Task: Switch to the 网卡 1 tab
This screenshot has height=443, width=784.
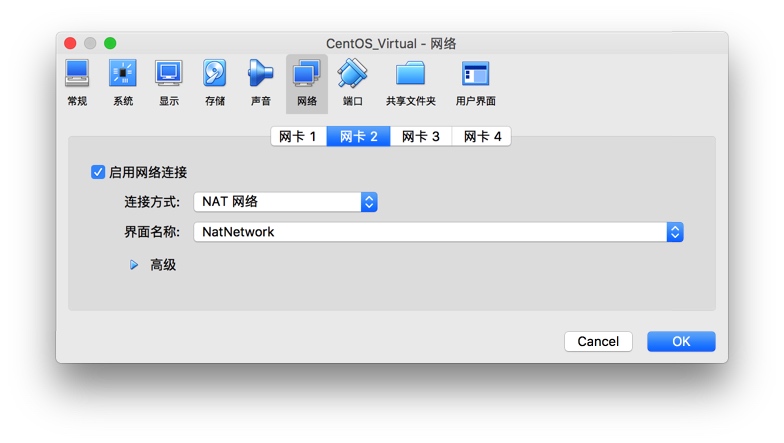Action: pos(298,136)
